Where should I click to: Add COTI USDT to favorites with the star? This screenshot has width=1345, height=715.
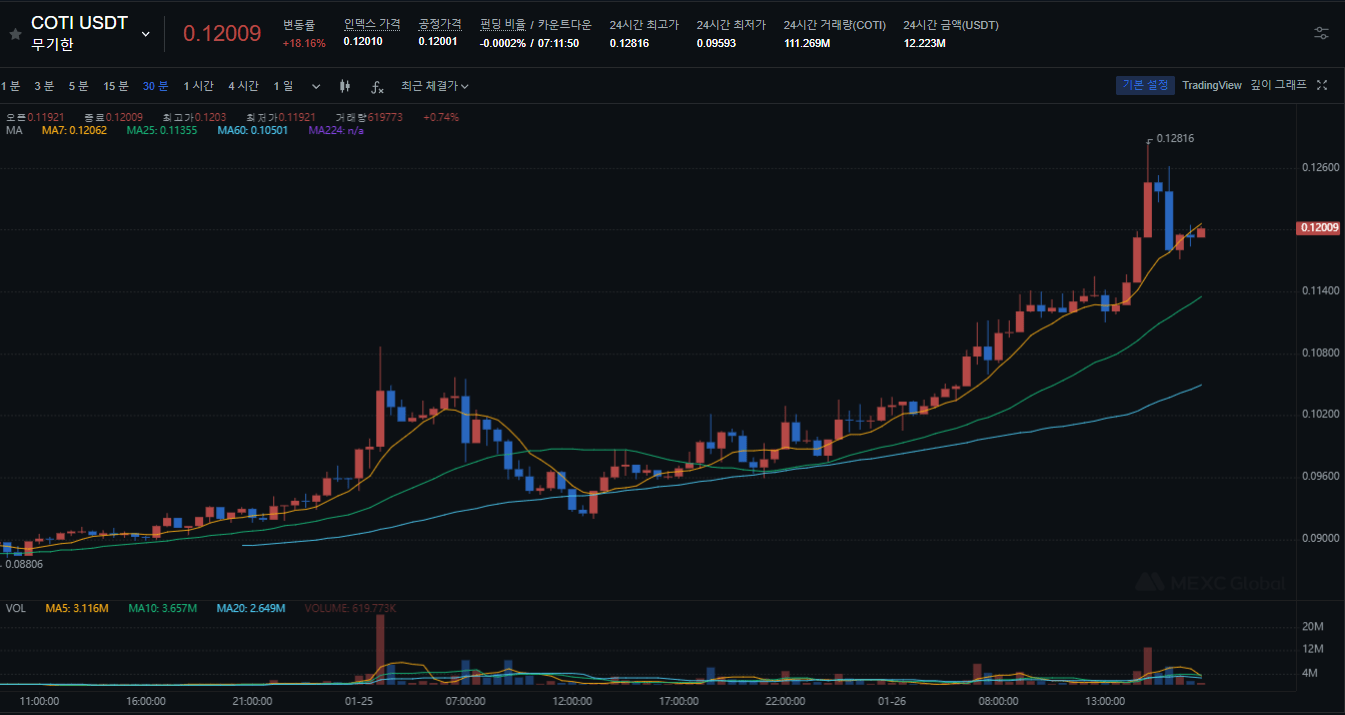15,33
